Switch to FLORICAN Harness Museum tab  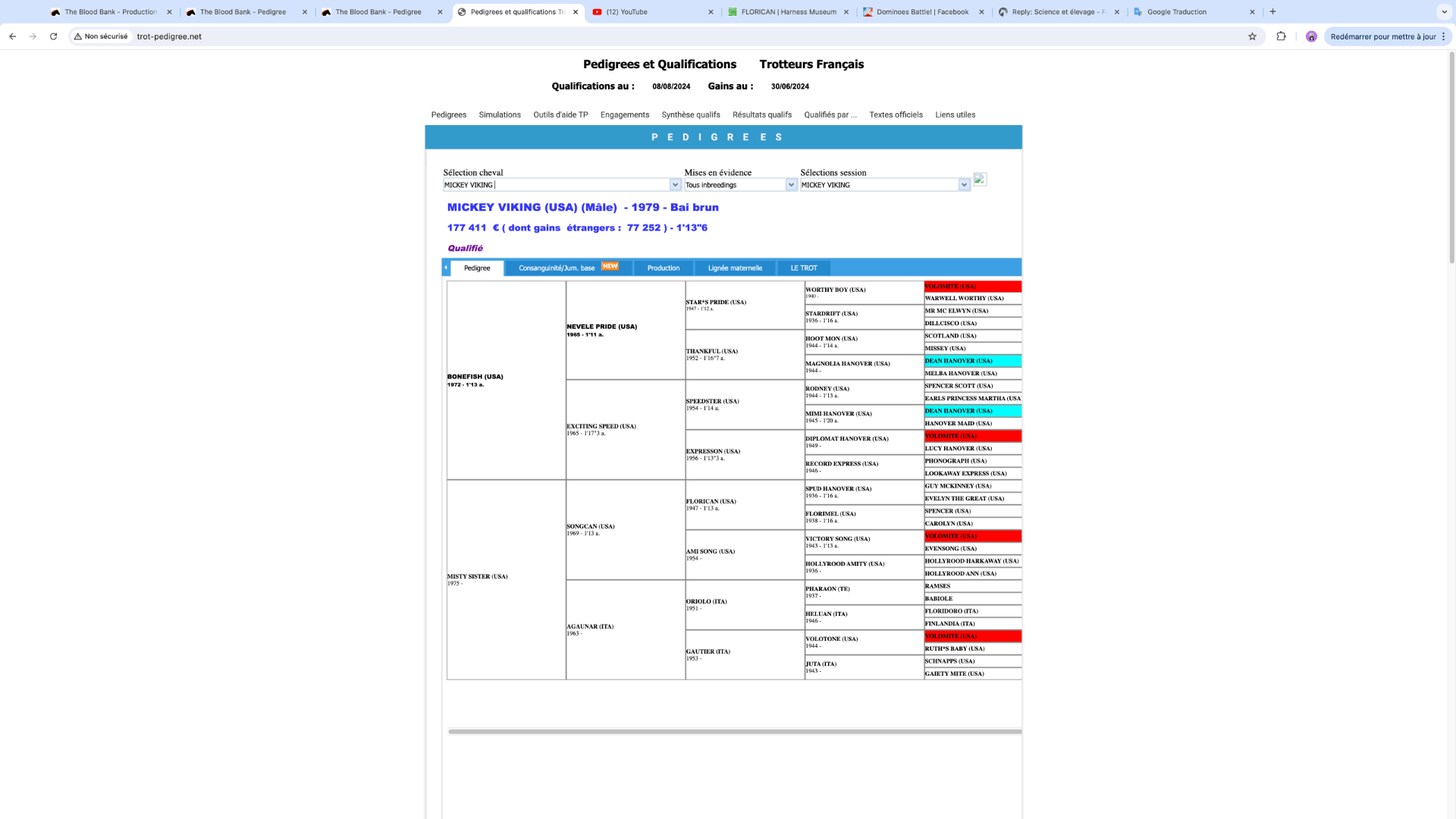tap(789, 12)
